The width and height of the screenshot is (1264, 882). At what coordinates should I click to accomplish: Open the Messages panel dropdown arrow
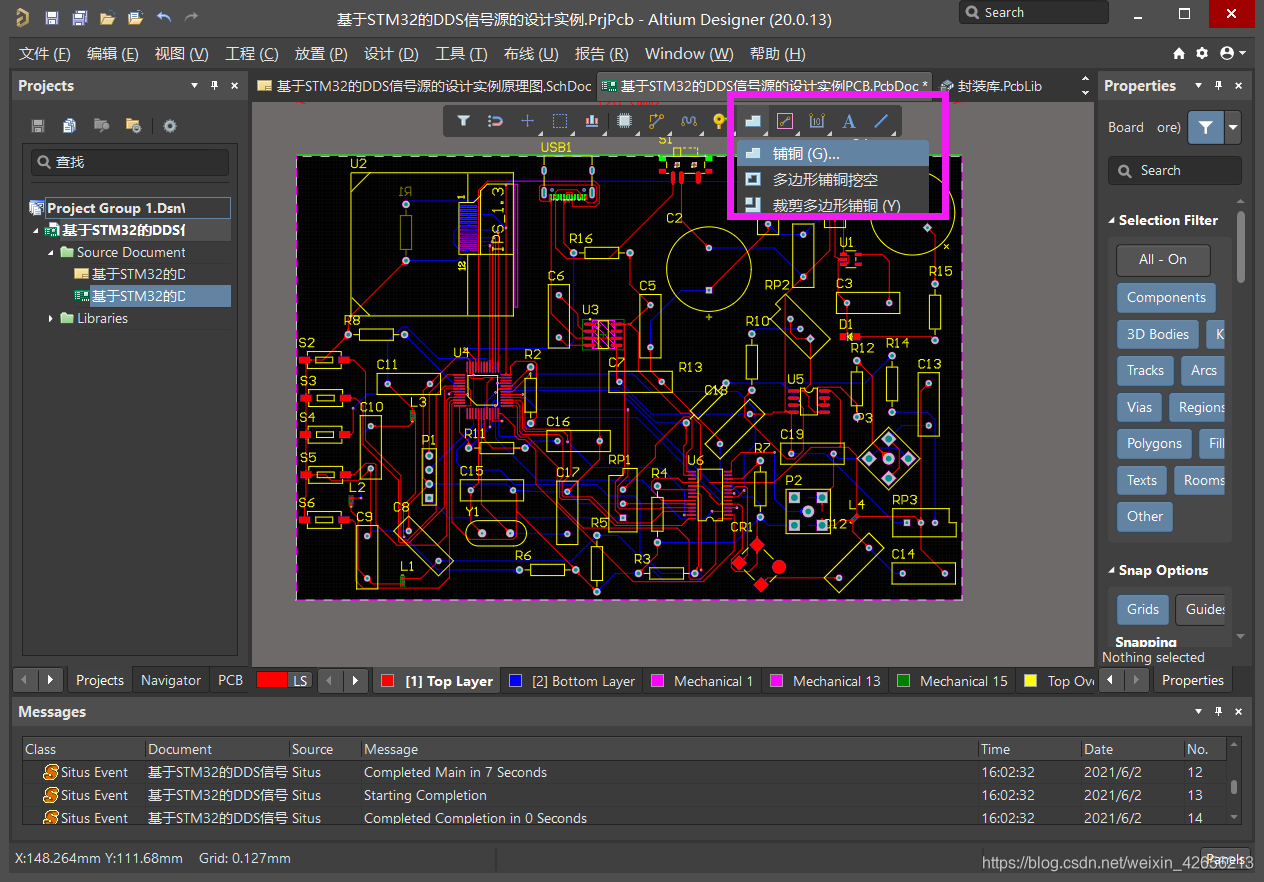(1198, 712)
